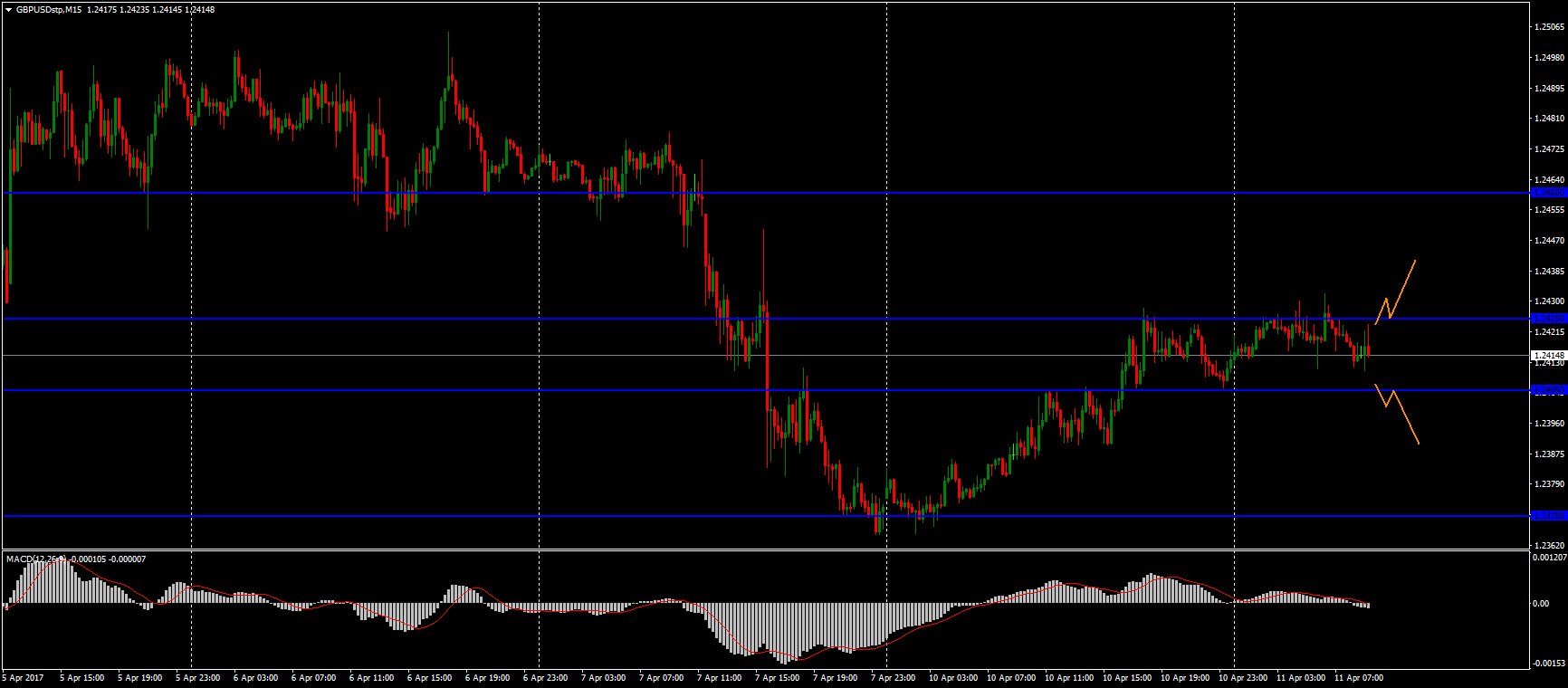Image resolution: width=1568 pixels, height=688 pixels.
Task: Click the 1.23620 price axis label
Action: click(x=1550, y=546)
